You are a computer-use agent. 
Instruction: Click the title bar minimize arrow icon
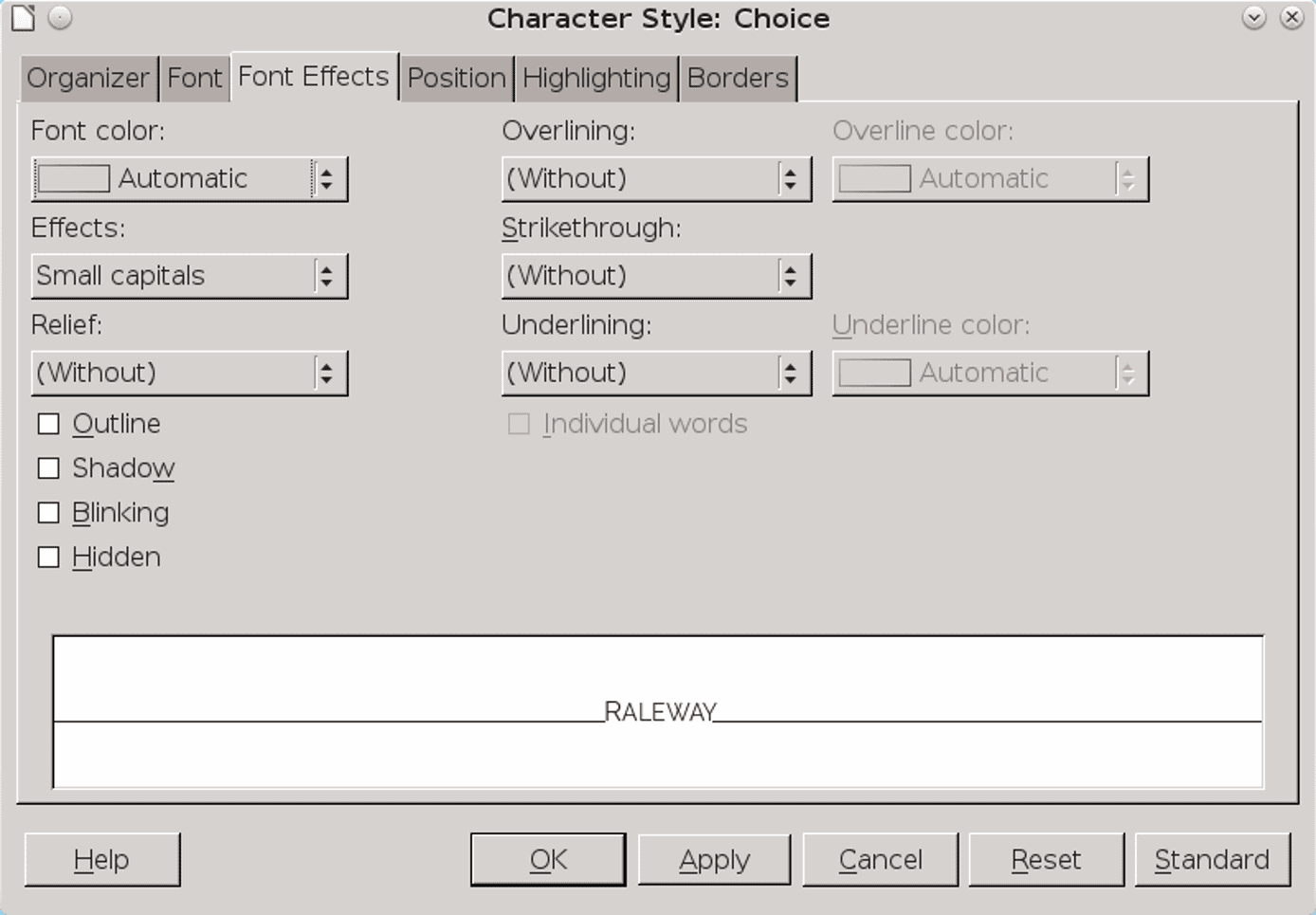tap(1253, 18)
